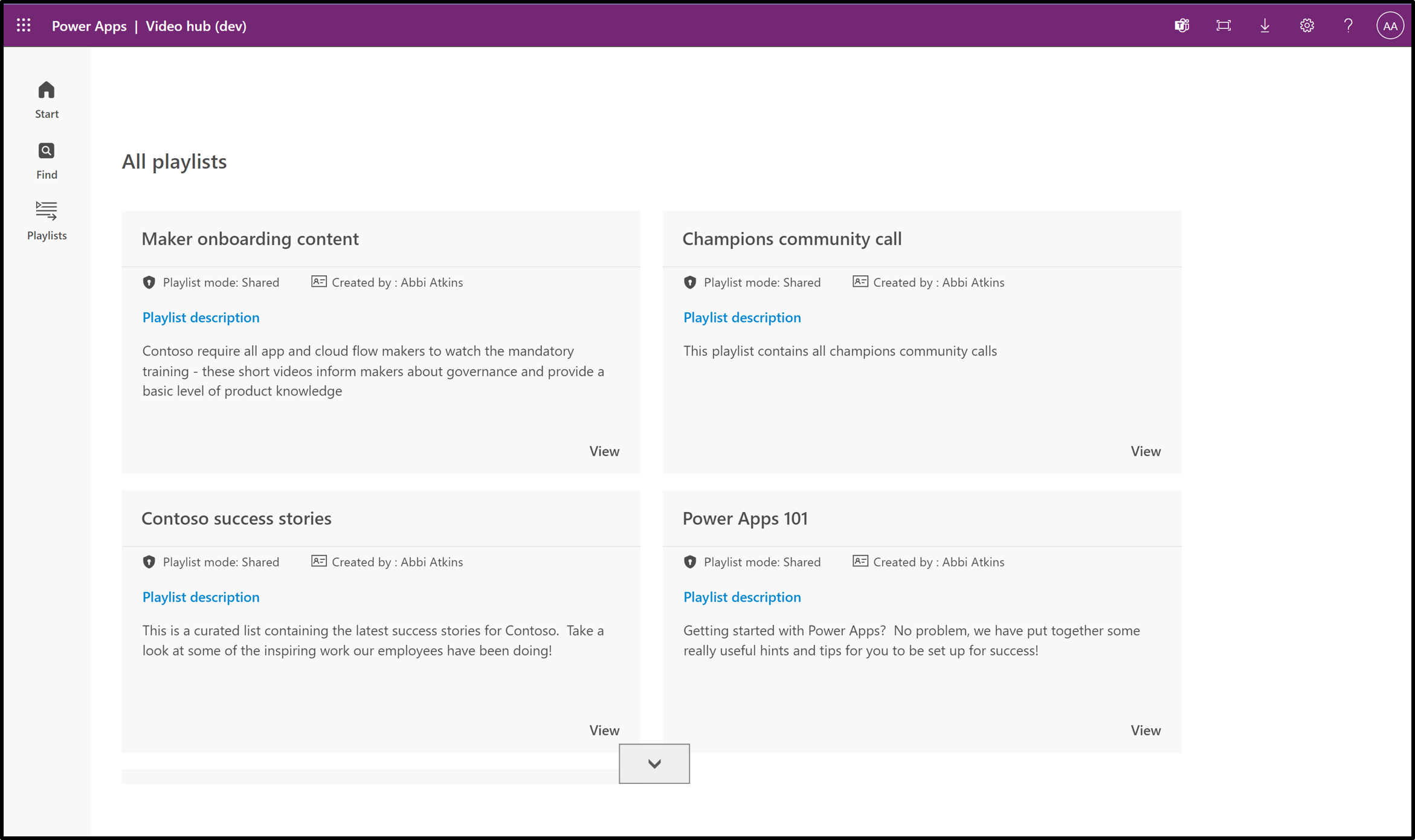This screenshot has width=1415, height=840.
Task: View the Champions community call playlist
Action: pos(1145,450)
